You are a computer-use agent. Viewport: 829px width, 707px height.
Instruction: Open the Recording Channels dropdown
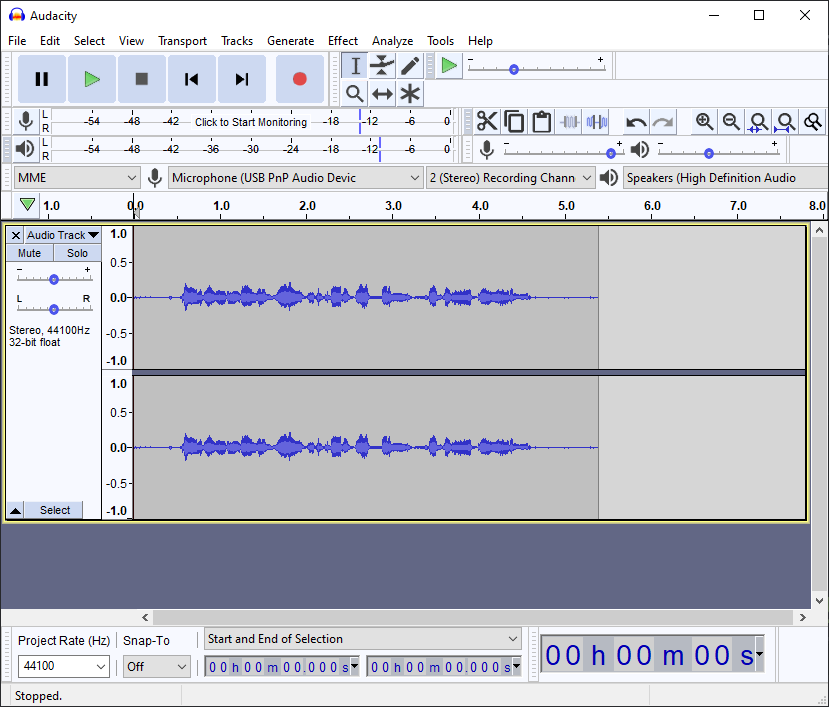coord(510,178)
